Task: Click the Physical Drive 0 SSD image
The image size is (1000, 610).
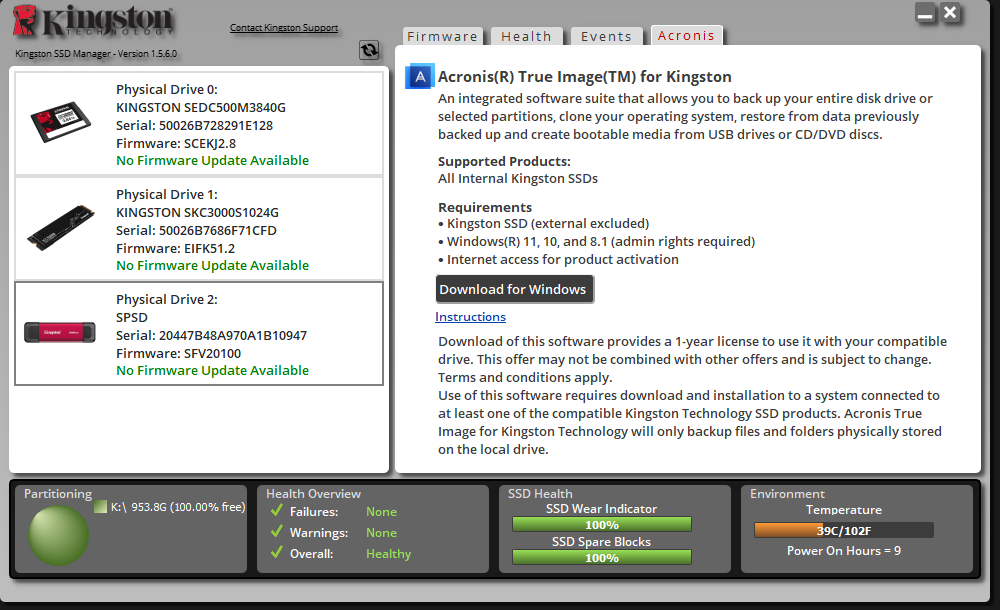Action: [61, 121]
